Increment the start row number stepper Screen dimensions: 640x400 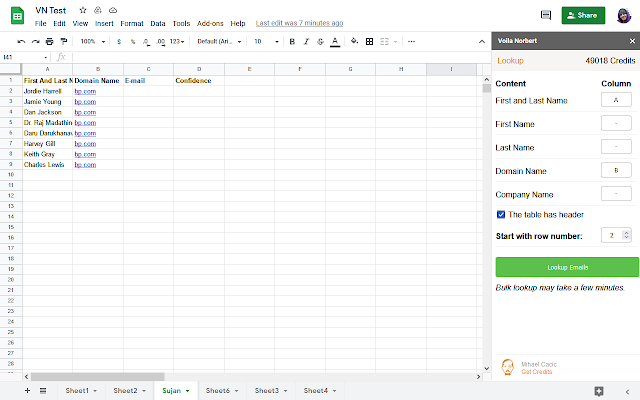[x=626, y=233]
